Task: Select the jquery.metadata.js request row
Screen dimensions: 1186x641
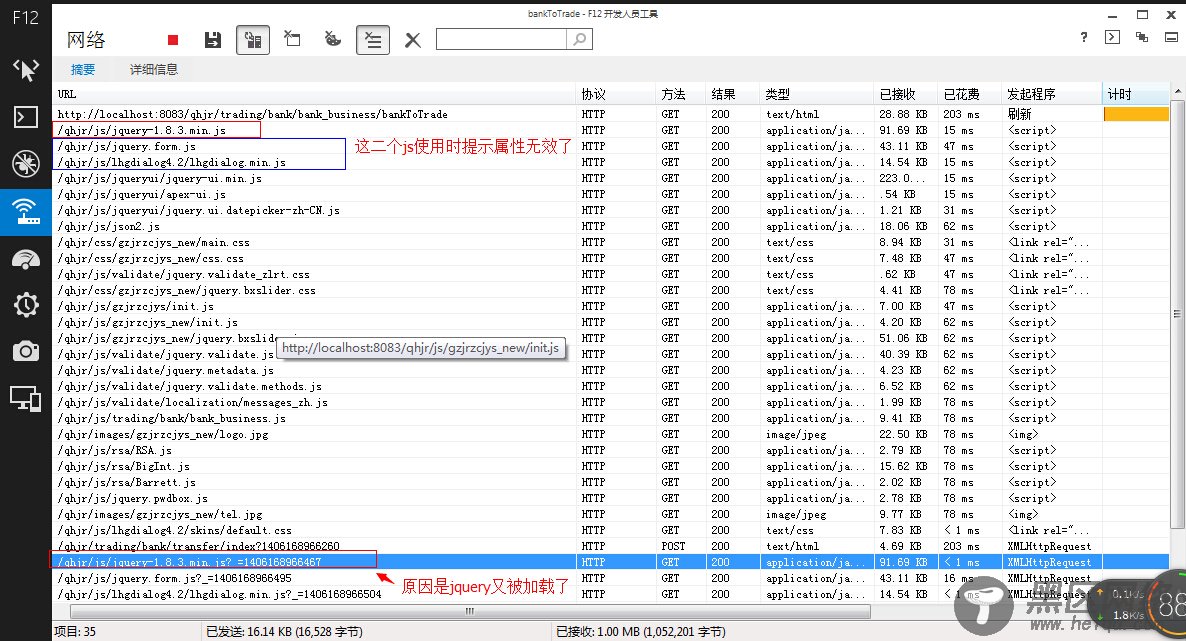Action: pyautogui.click(x=610, y=370)
